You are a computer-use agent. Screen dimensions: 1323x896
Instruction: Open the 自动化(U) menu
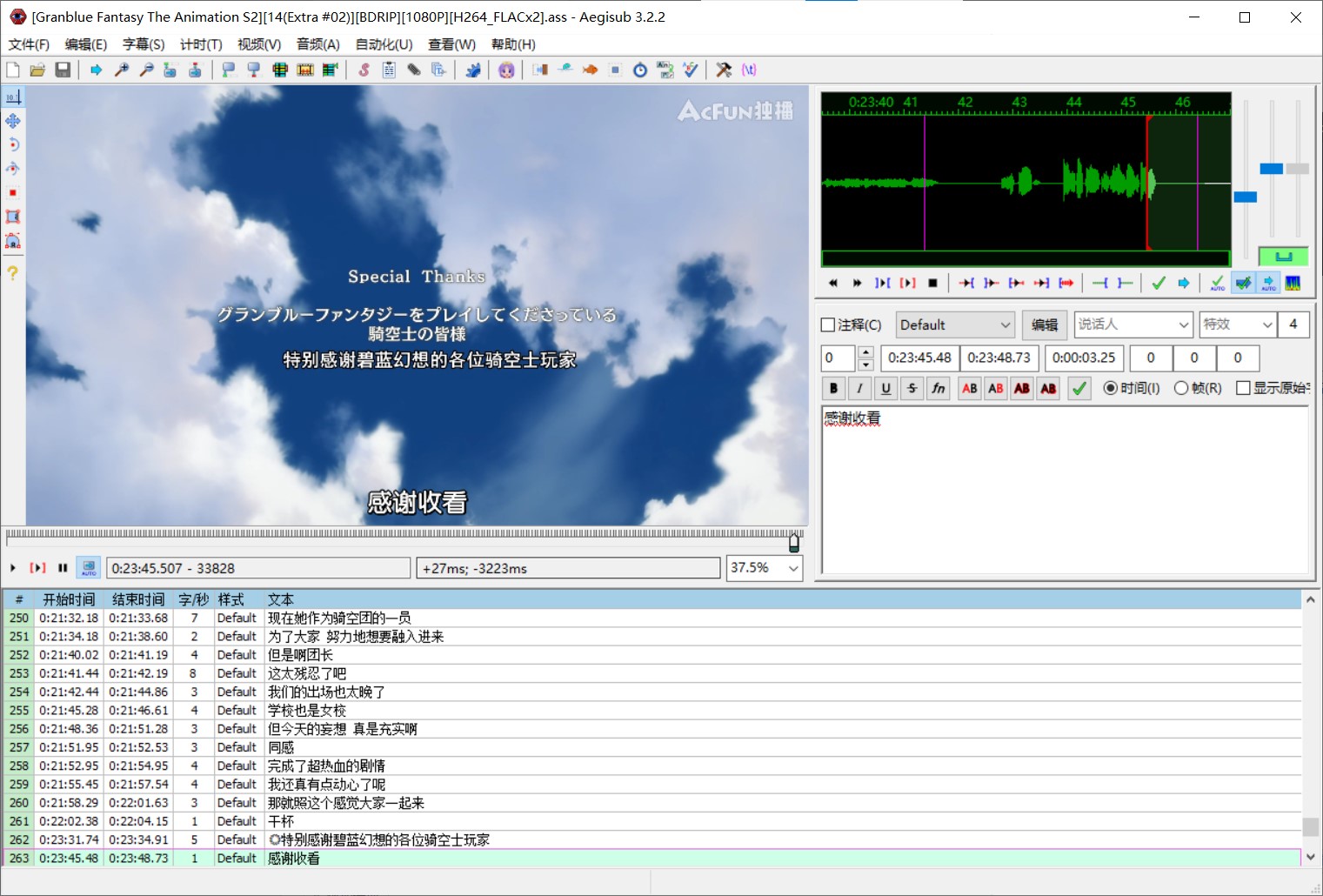click(384, 44)
